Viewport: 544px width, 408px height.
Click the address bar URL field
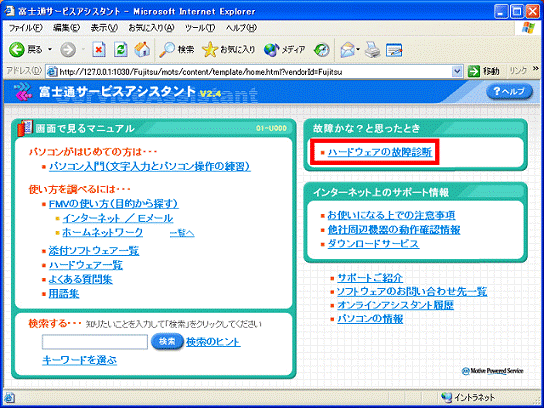pyautogui.click(x=255, y=72)
